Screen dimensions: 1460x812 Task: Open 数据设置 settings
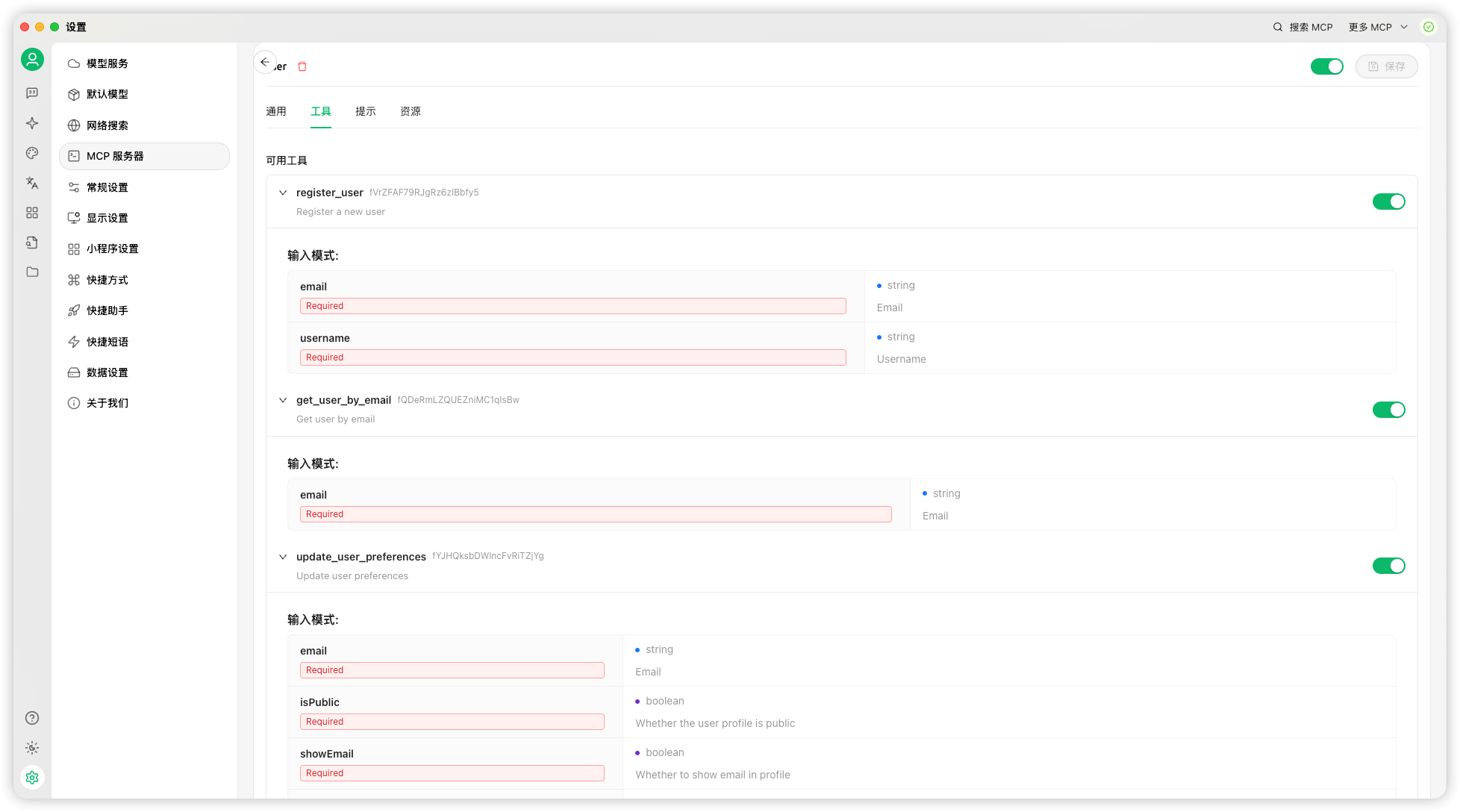pyautogui.click(x=144, y=372)
